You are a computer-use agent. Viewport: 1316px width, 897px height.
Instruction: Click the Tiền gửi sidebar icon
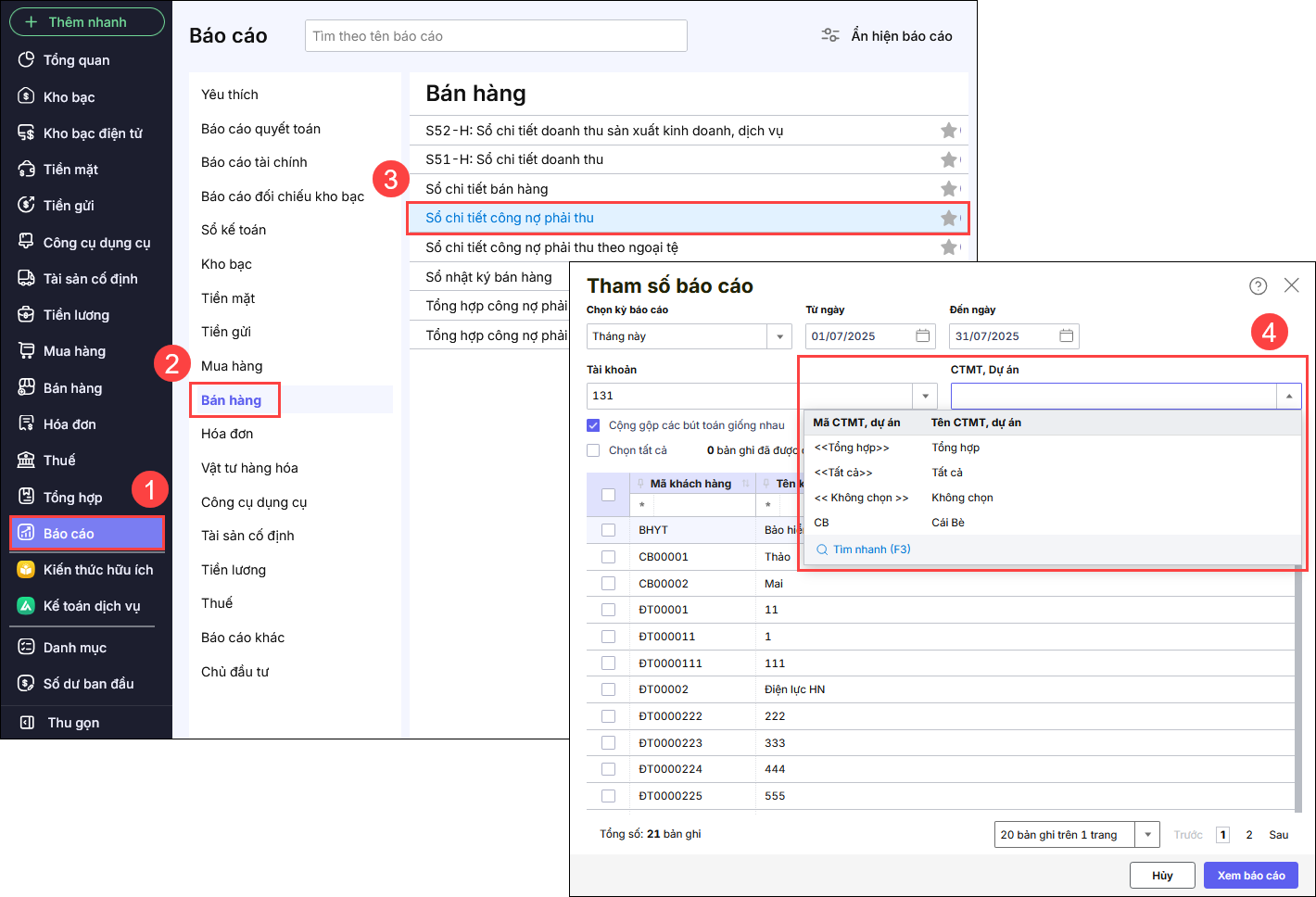point(27,206)
